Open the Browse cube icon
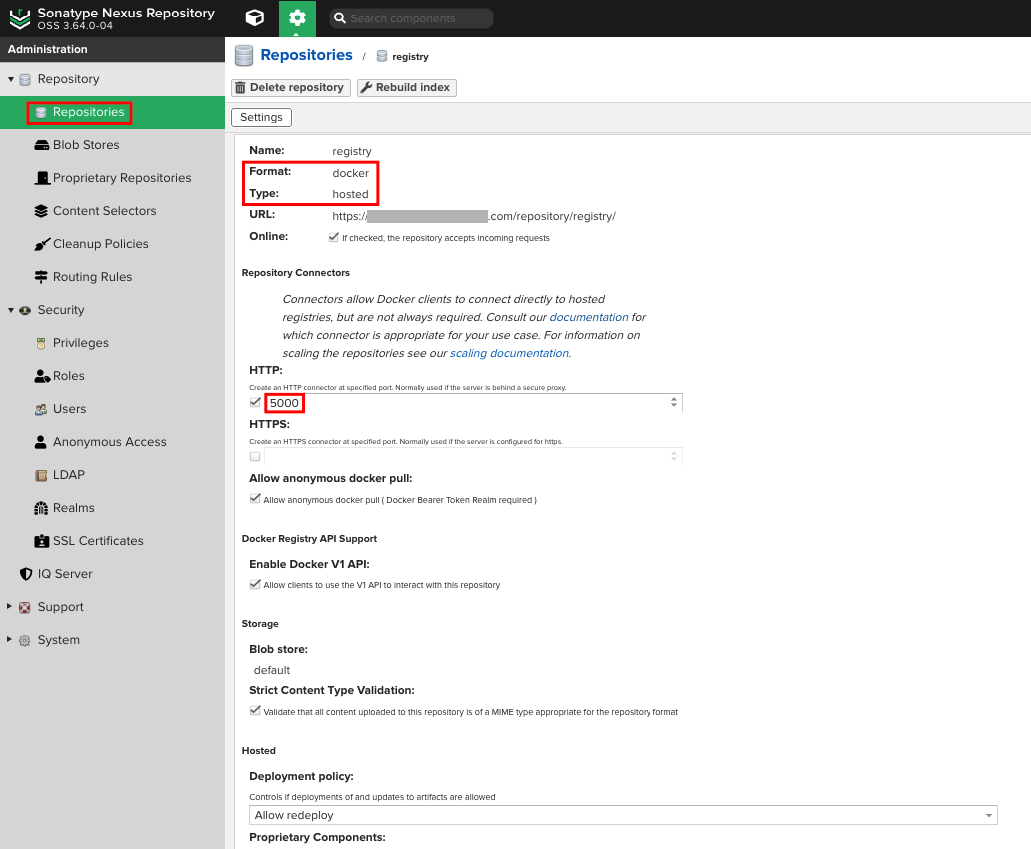The height and width of the screenshot is (849, 1031). pos(254,18)
